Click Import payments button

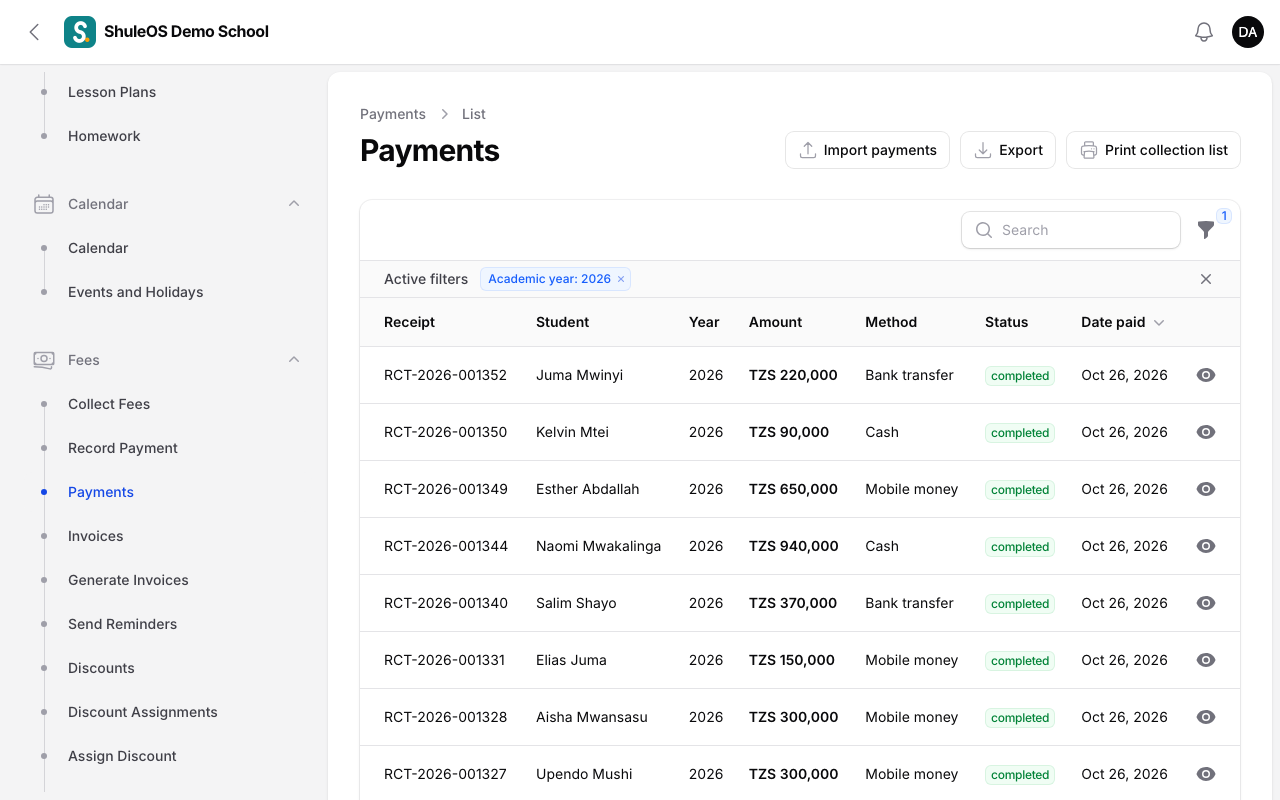tap(867, 150)
